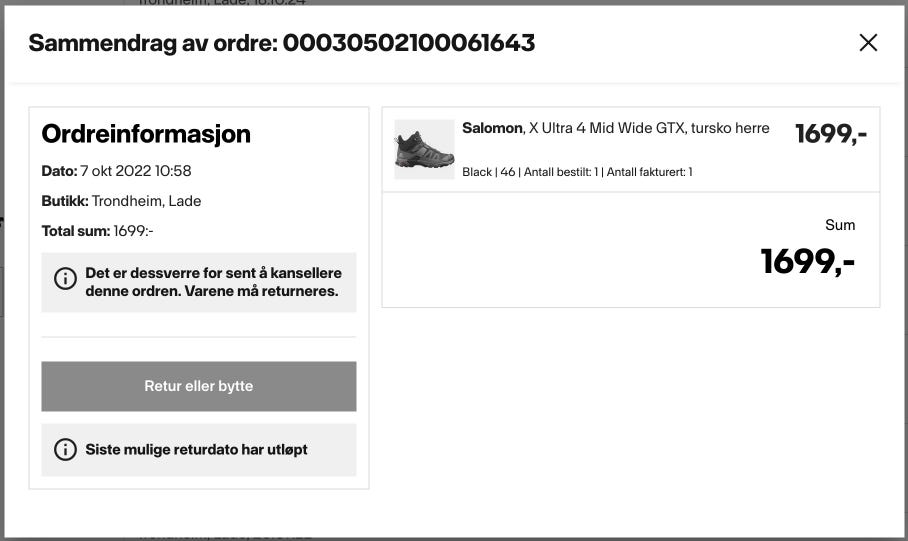Click the product row price 1699,-
The image size is (908, 541).
(x=830, y=134)
